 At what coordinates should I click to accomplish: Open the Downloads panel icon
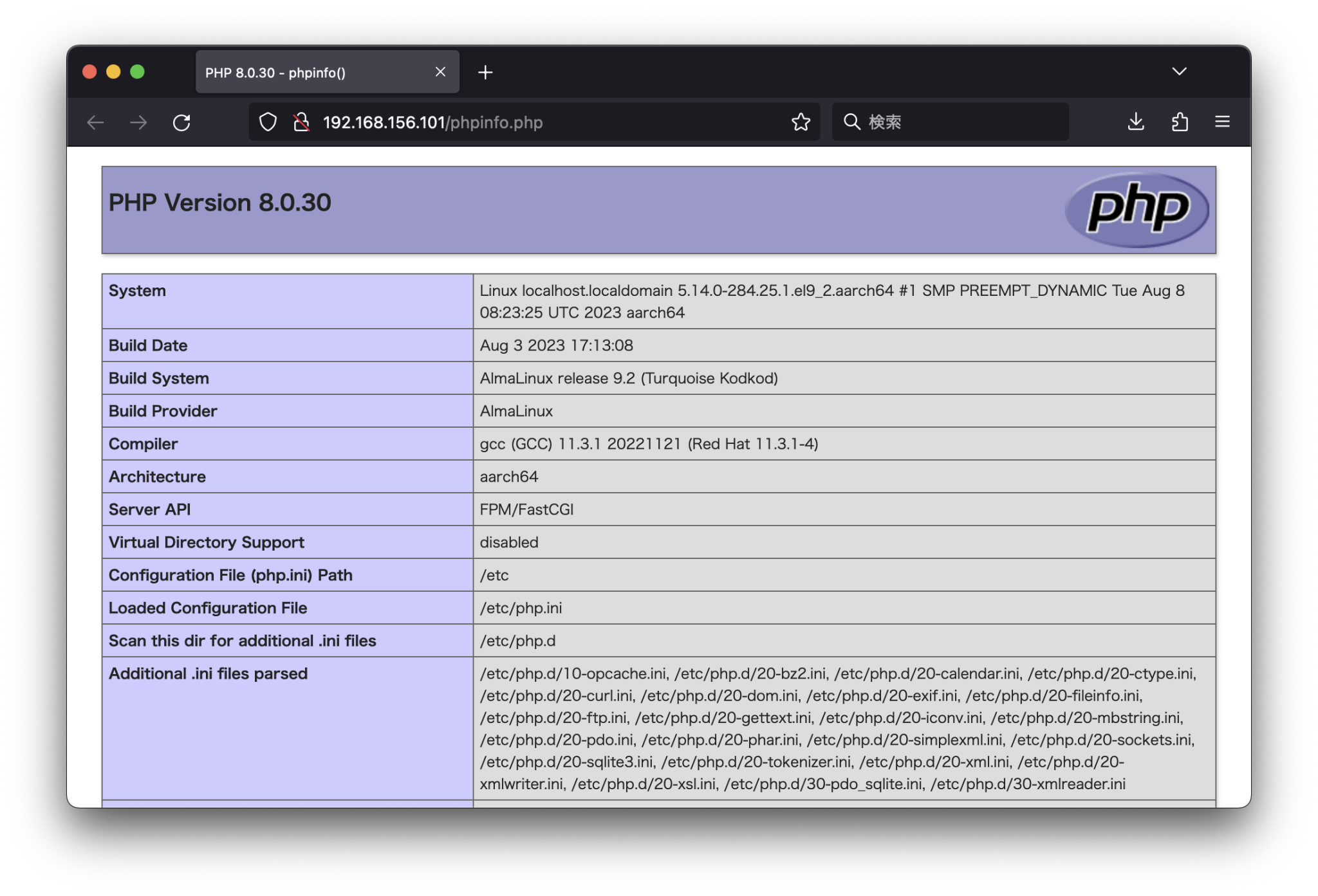click(x=1136, y=122)
